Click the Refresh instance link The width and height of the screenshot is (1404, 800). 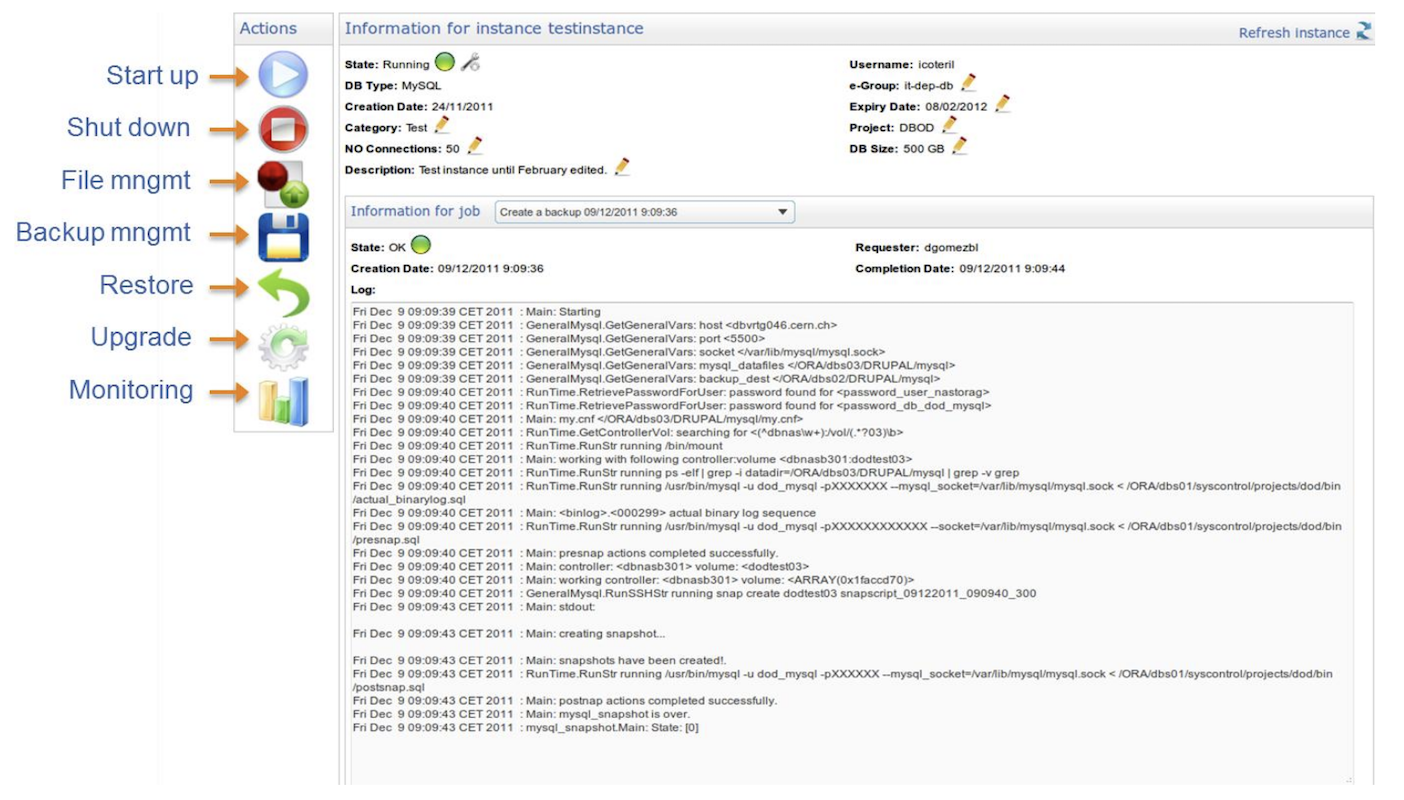[1296, 32]
